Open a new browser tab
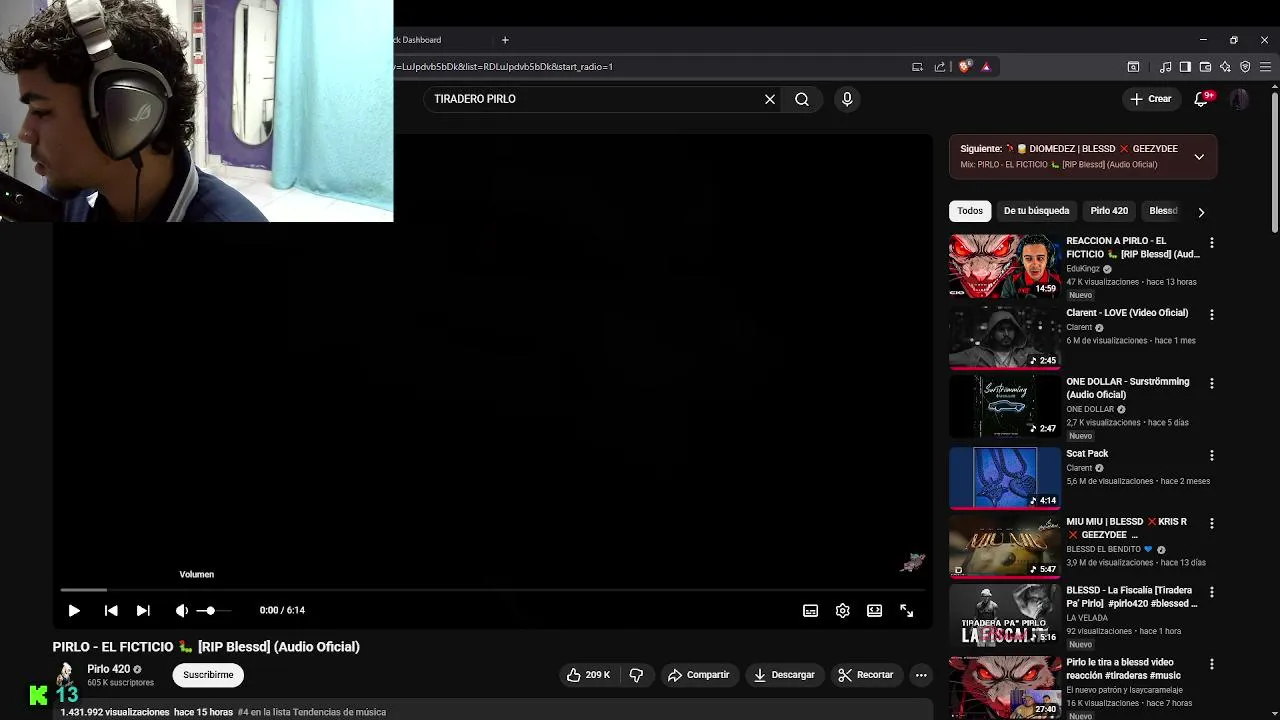 (505, 40)
